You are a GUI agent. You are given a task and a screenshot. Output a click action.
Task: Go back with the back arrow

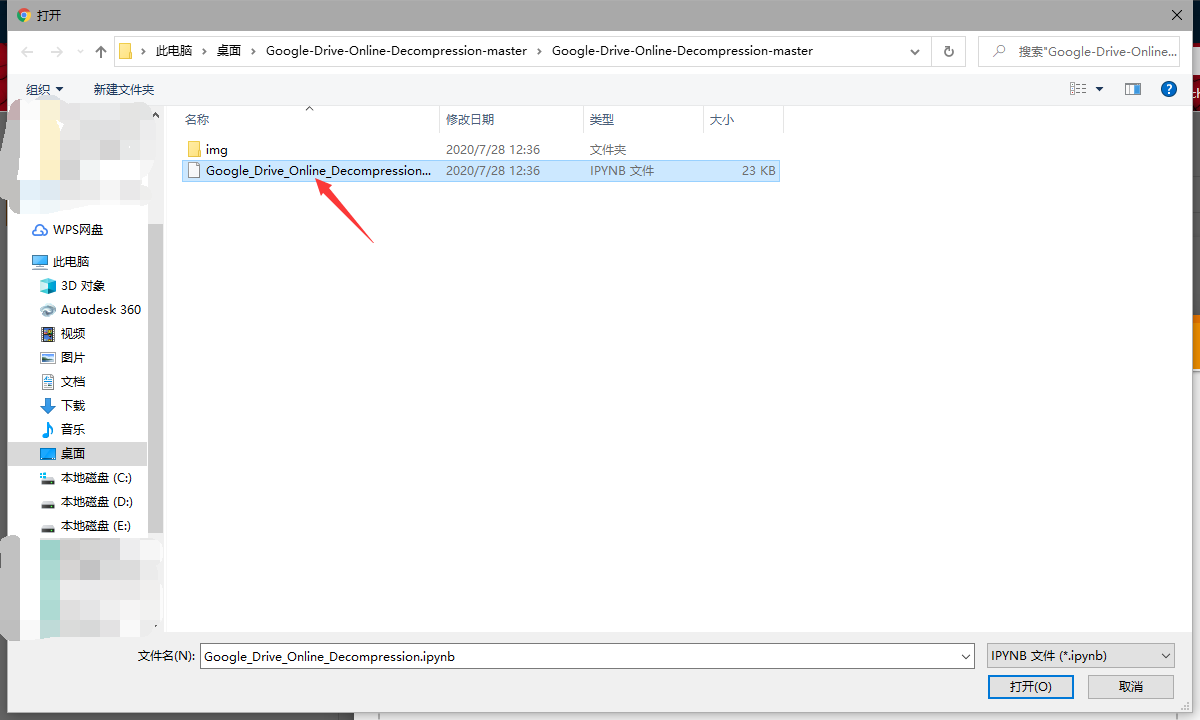pyautogui.click(x=27, y=51)
